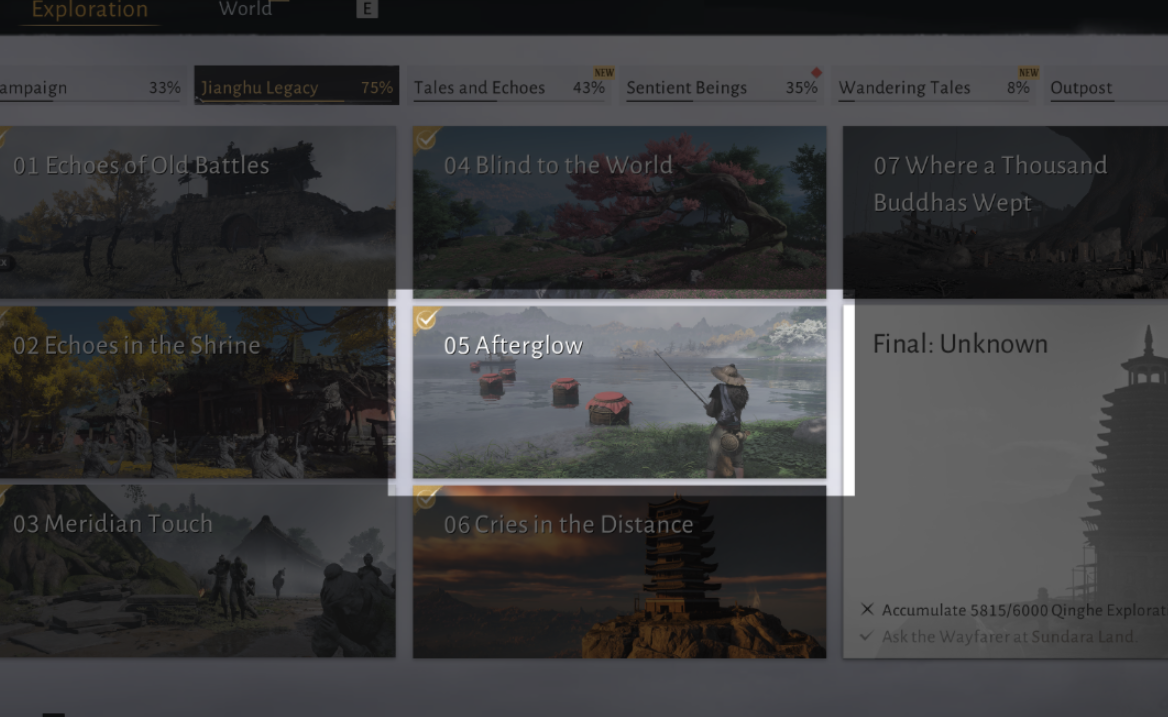1168x717 pixels.
Task: Open the Tales and Echoes category
Action: [x=510, y=87]
